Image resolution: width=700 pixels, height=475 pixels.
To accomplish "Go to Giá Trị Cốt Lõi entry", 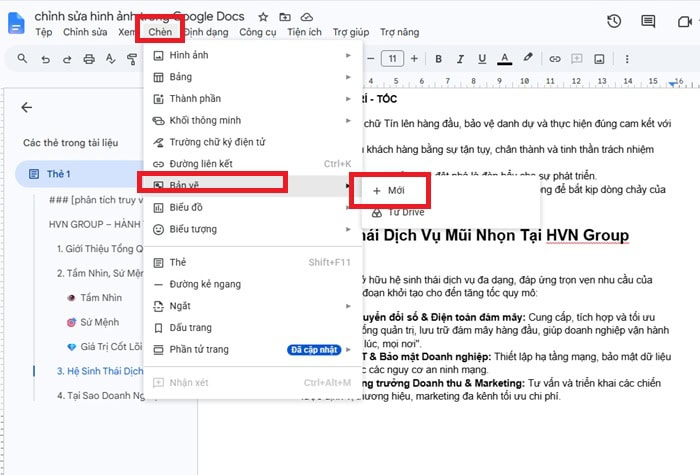I will (111, 347).
